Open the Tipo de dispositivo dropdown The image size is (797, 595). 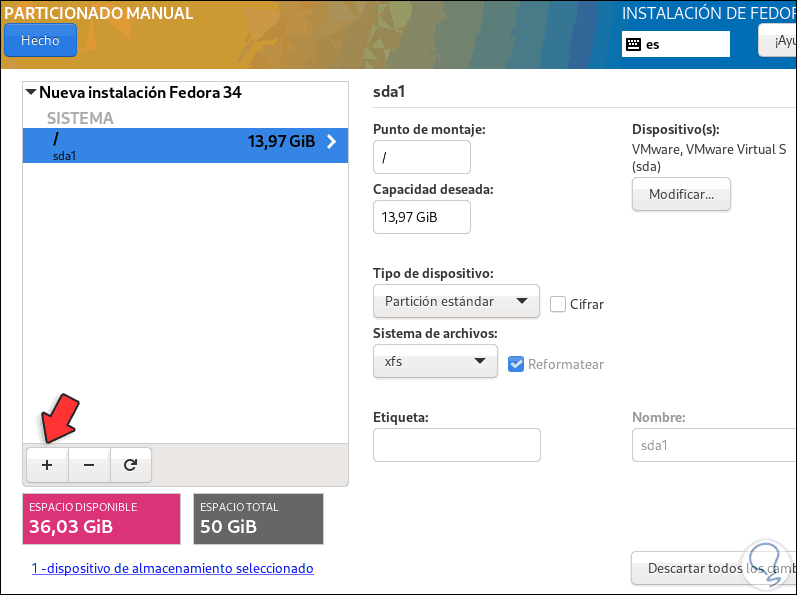455,301
